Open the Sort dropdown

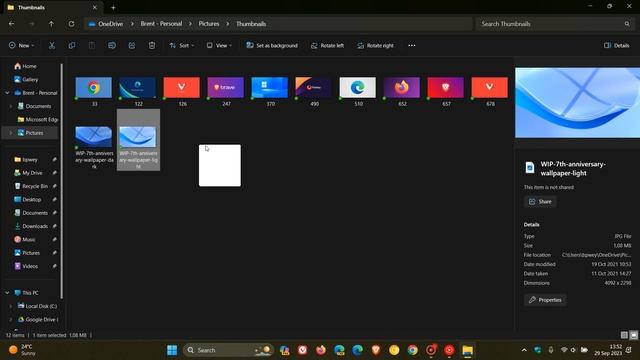pos(182,45)
